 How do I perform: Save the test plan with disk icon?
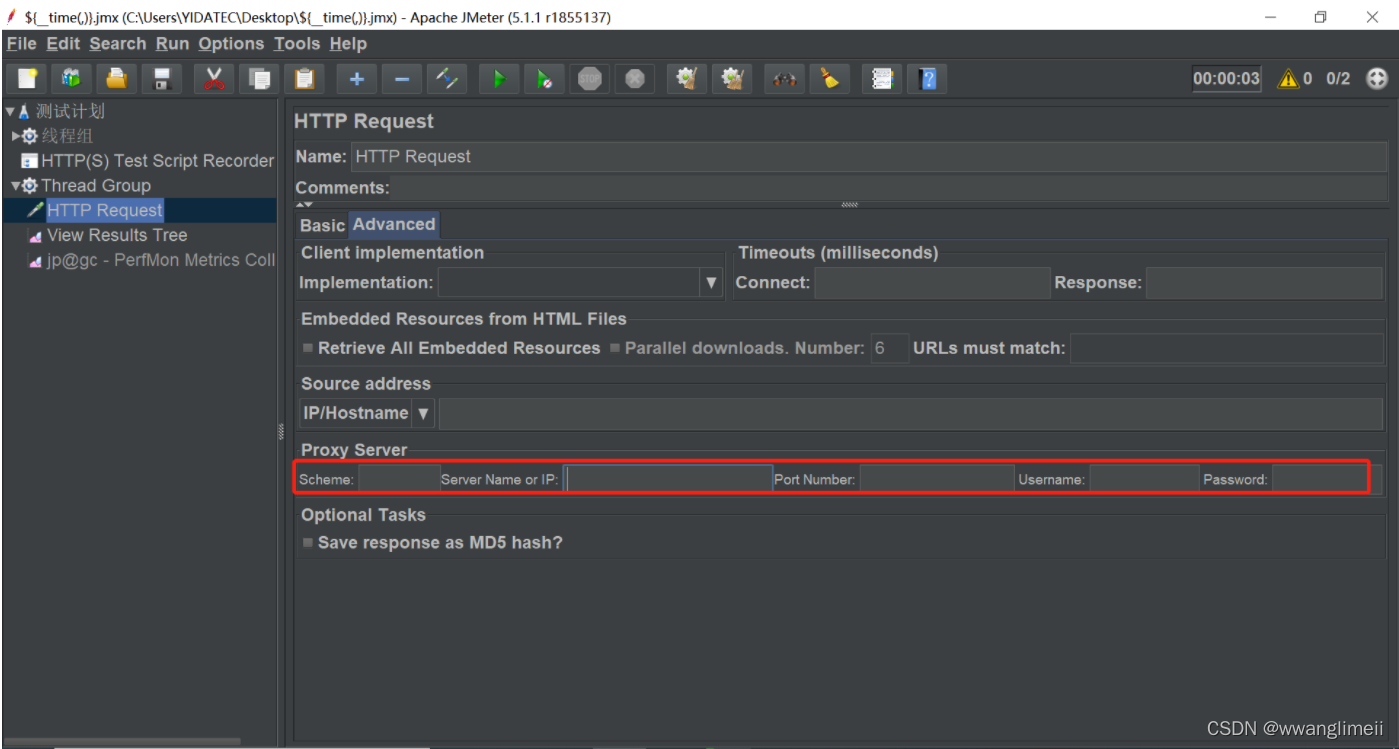(x=161, y=78)
